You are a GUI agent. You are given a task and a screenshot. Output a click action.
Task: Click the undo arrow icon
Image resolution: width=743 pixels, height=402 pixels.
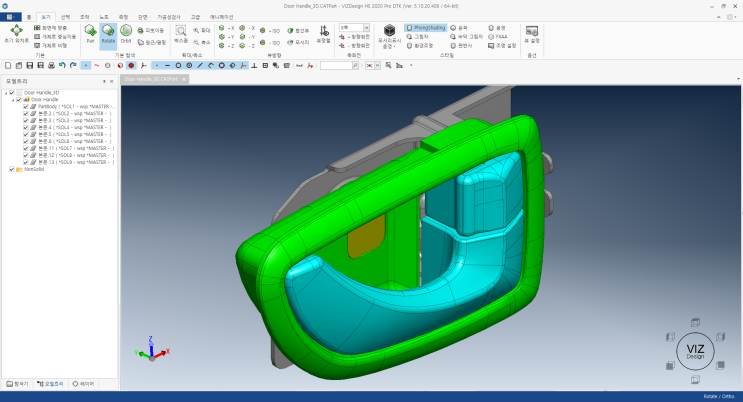click(62, 65)
